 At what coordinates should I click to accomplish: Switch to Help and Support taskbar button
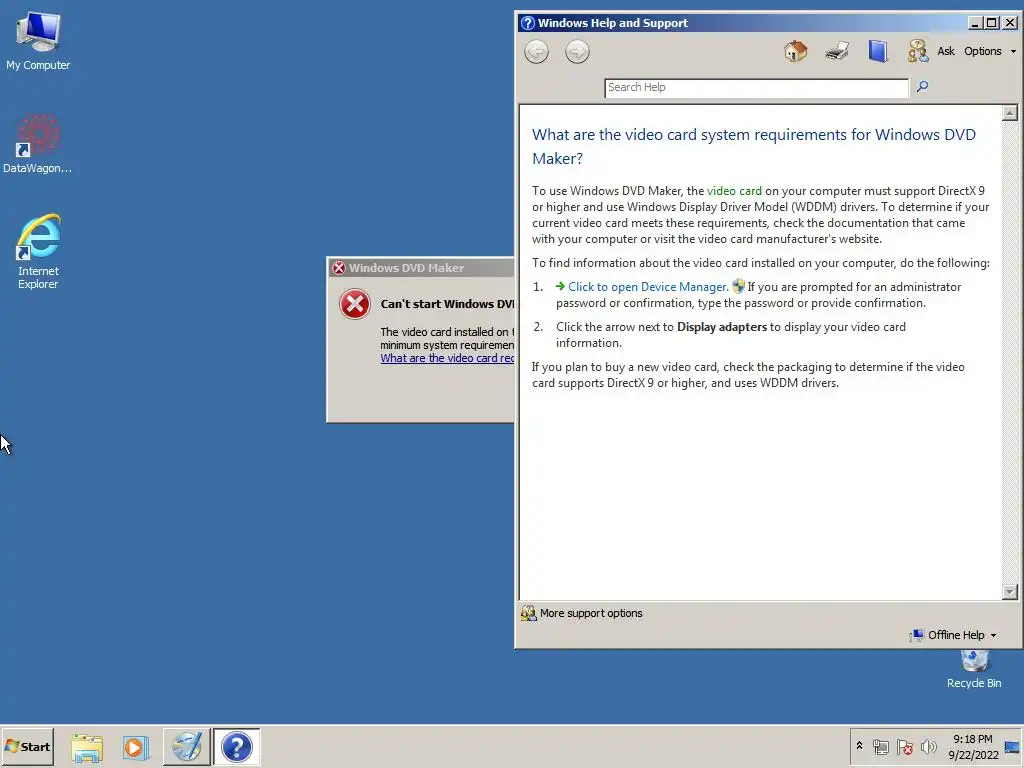(236, 746)
